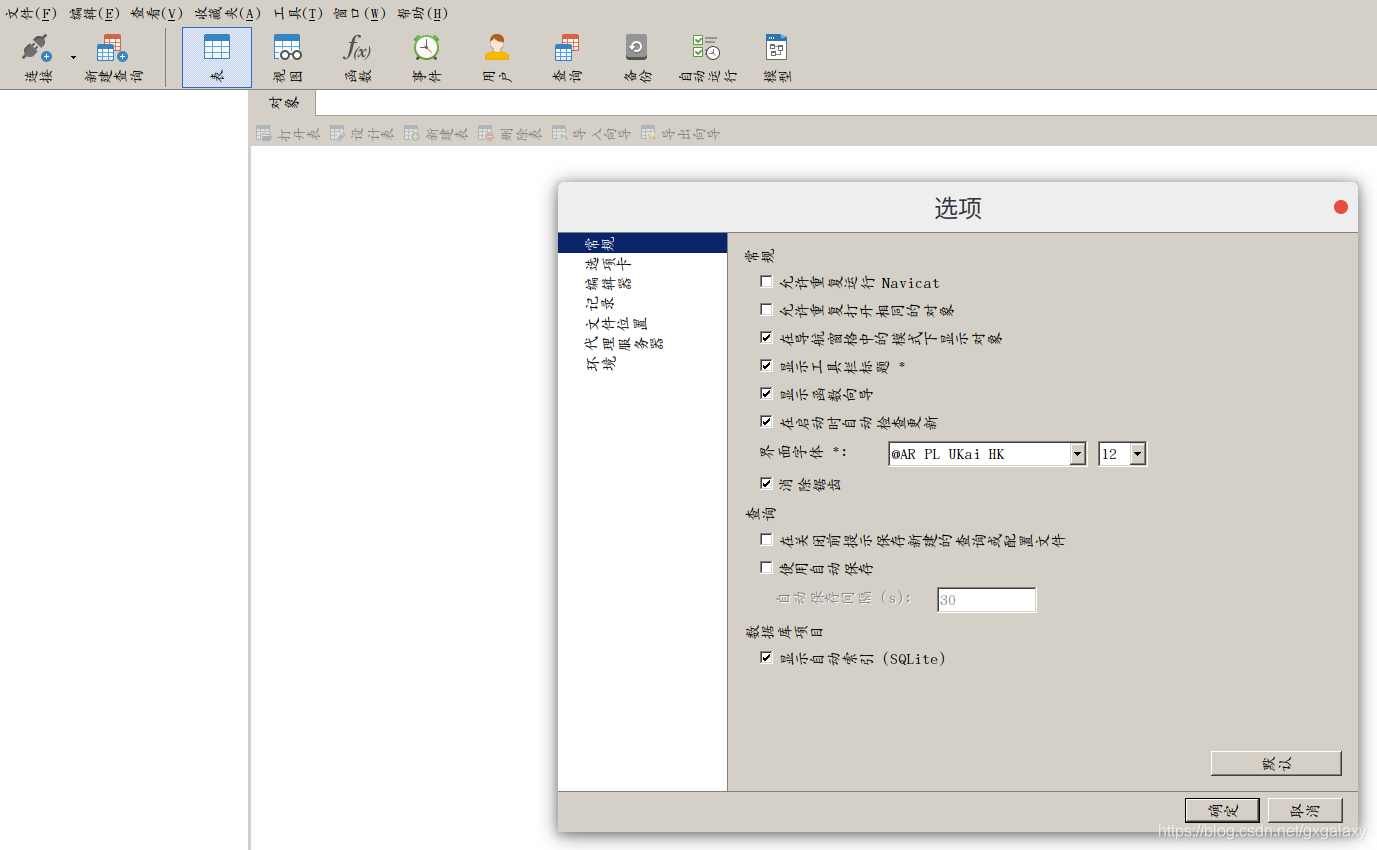This screenshot has width=1377, height=850.
Task: Toggle 允许重复运行 Navicat checkbox
Action: pyautogui.click(x=767, y=282)
